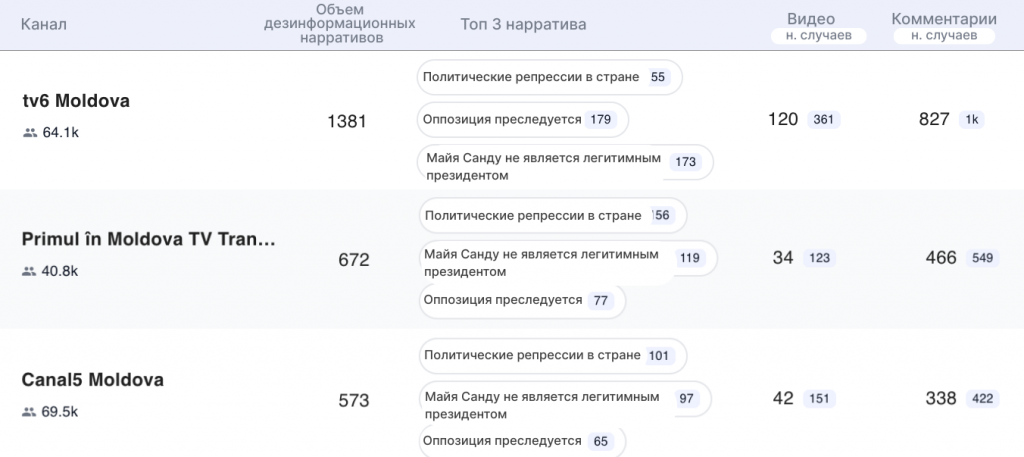The width and height of the screenshot is (1024, 457).
Task: Click subscribers icon under Canal5 Moldova
Action: point(29,411)
